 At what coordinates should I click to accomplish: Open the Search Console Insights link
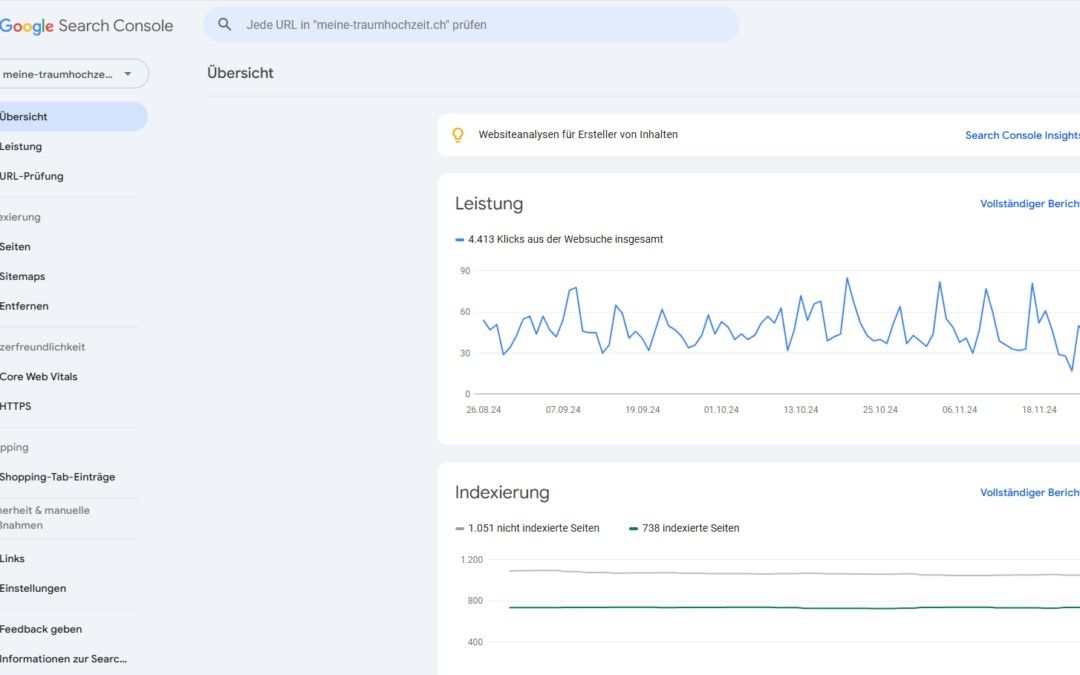click(x=1021, y=135)
